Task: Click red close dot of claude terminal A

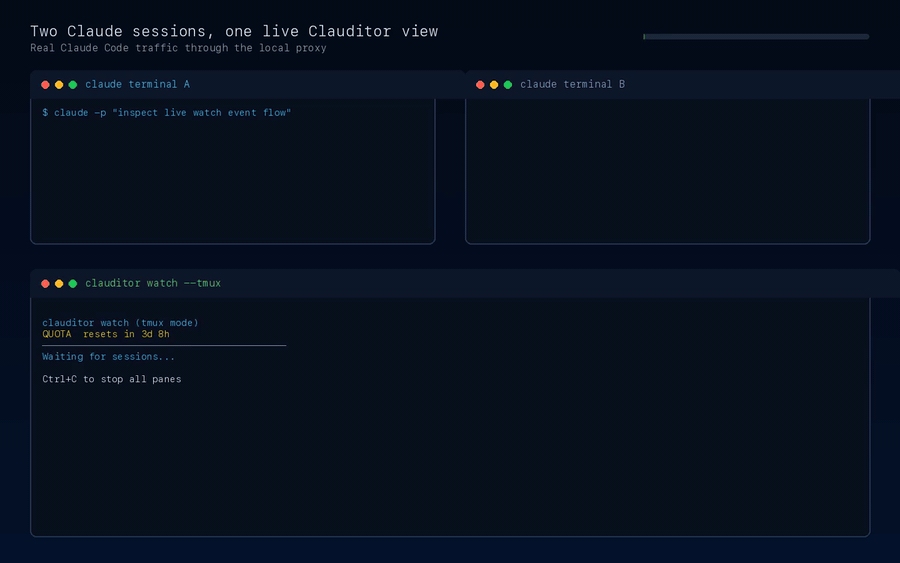Action: click(x=45, y=85)
